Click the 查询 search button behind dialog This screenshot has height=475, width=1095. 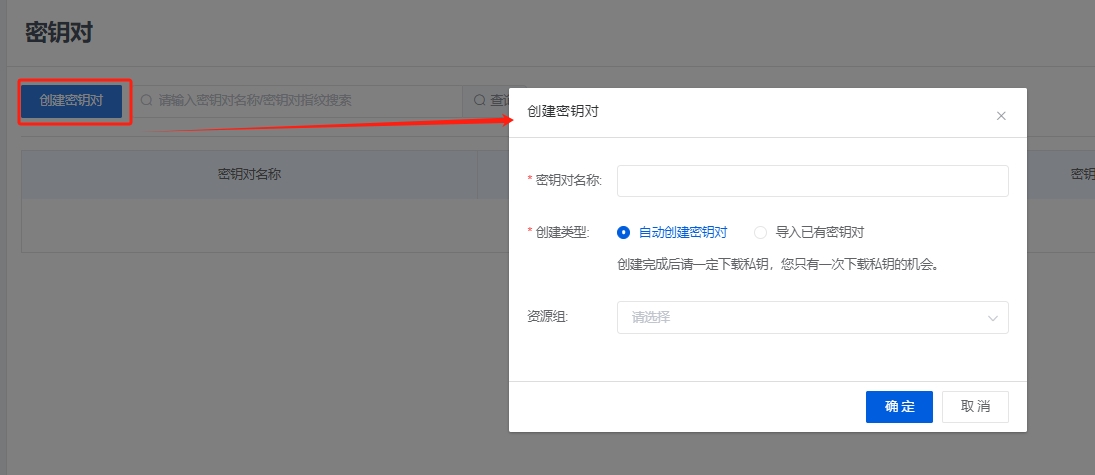tap(487, 101)
